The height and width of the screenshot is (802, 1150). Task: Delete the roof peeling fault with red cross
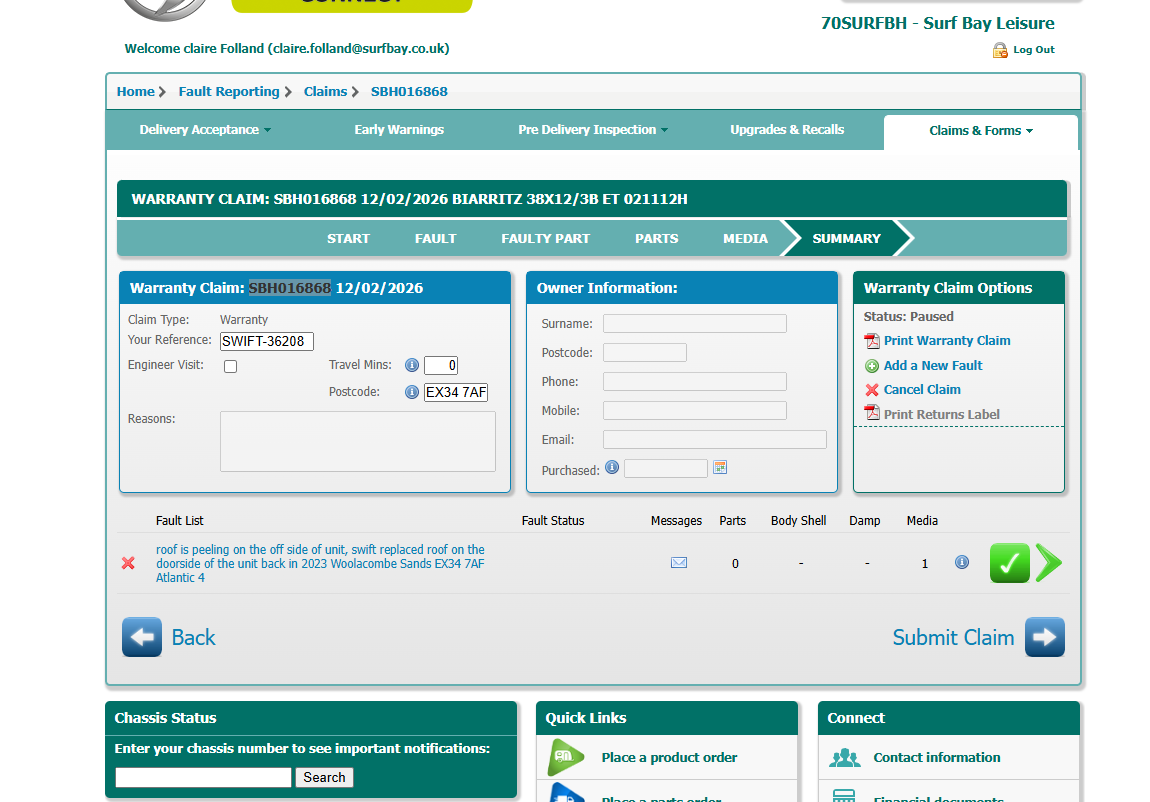coord(128,563)
